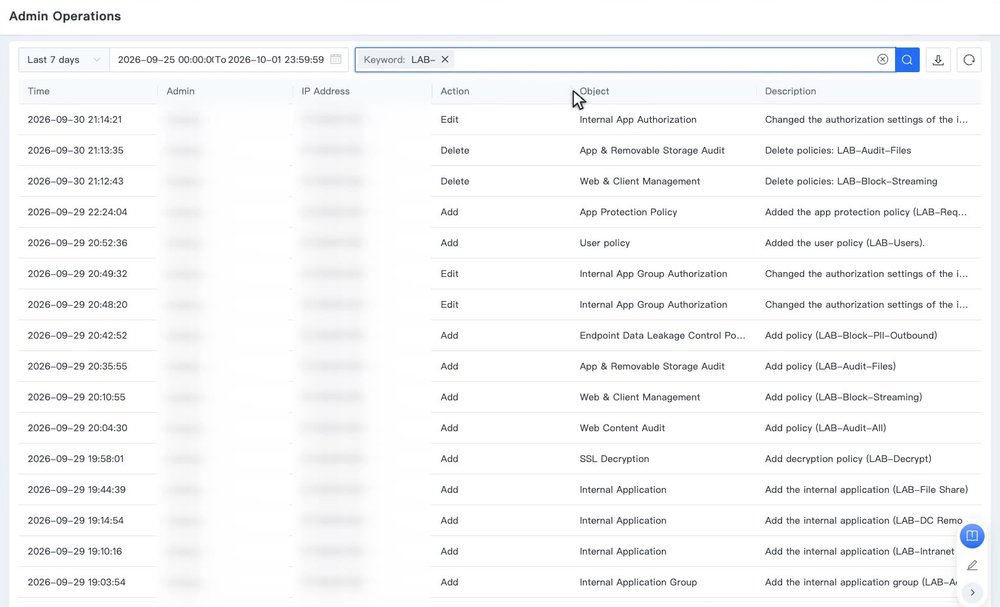Screen dimensions: 1000x607
Task: Select row timestamp 2026-09-29 20:52:36
Action: pyautogui.click(x=77, y=243)
